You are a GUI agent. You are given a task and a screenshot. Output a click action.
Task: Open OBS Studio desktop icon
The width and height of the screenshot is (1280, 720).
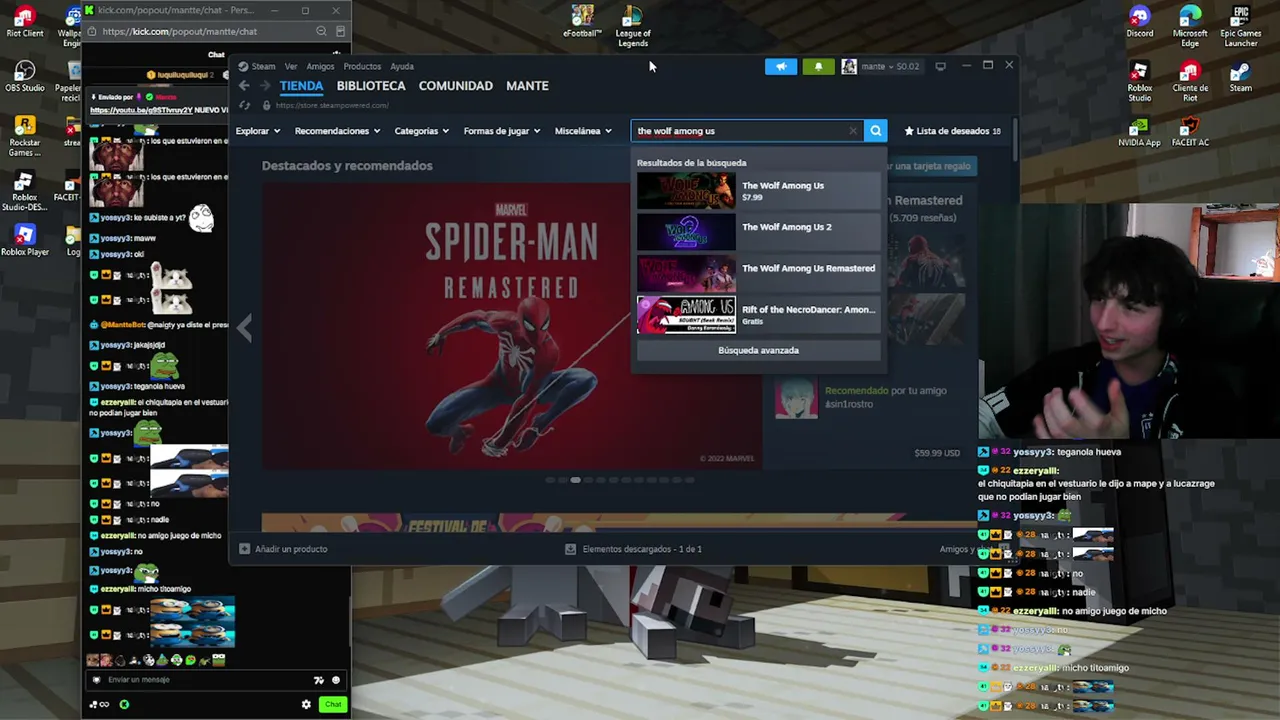click(25, 77)
